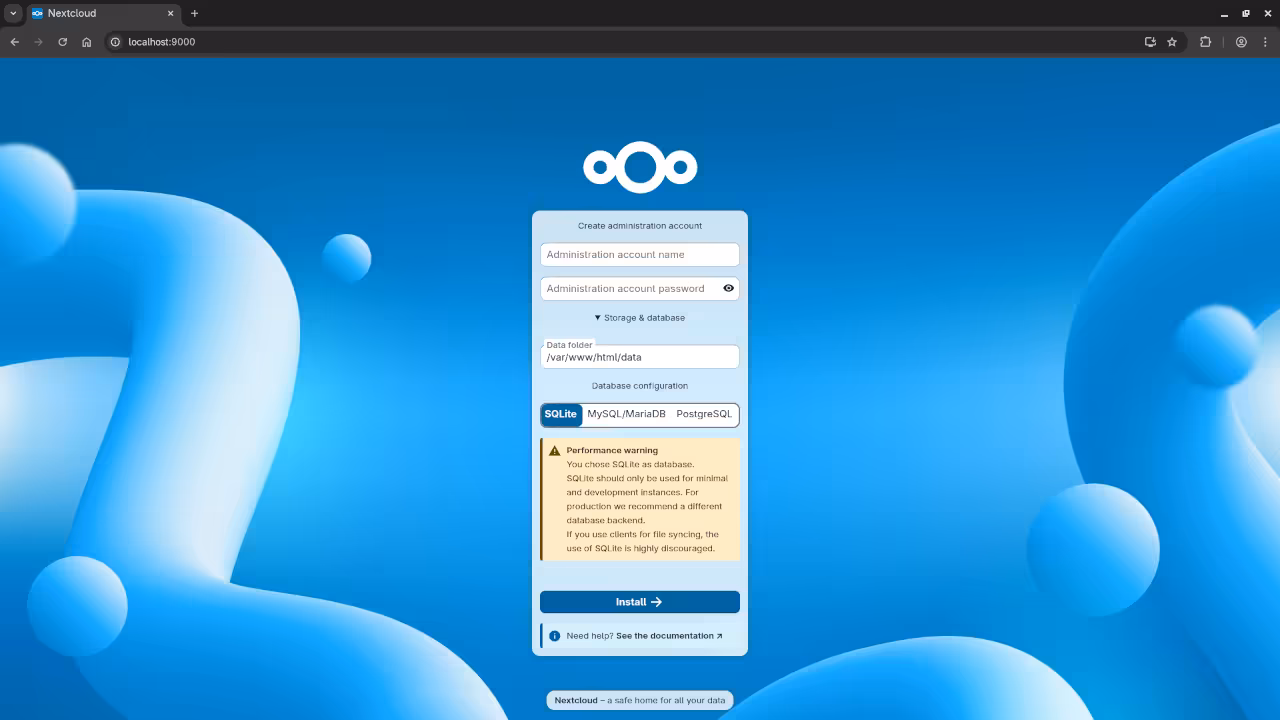Open the browser profile account icon
The height and width of the screenshot is (720, 1280).
pos(1241,42)
